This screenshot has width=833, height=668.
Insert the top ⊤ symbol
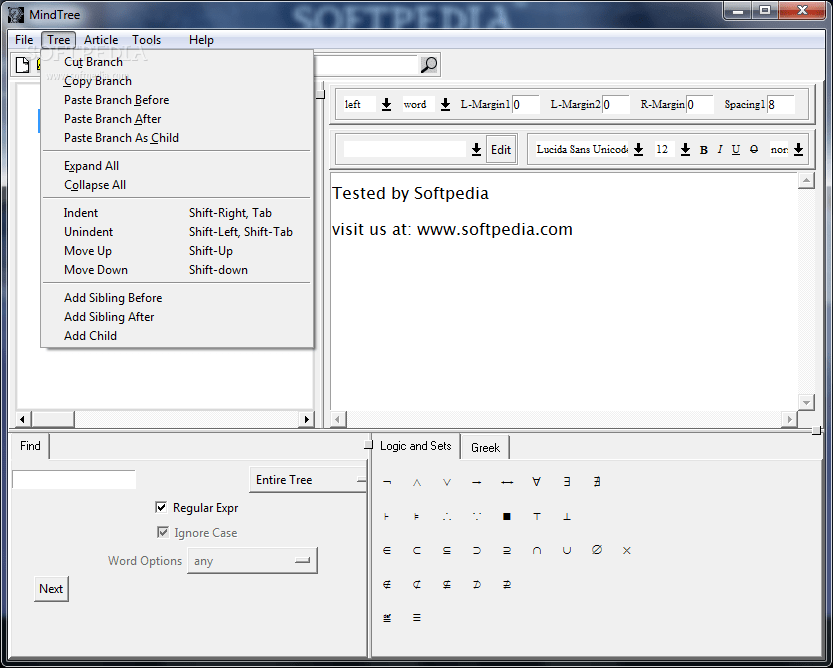537,516
